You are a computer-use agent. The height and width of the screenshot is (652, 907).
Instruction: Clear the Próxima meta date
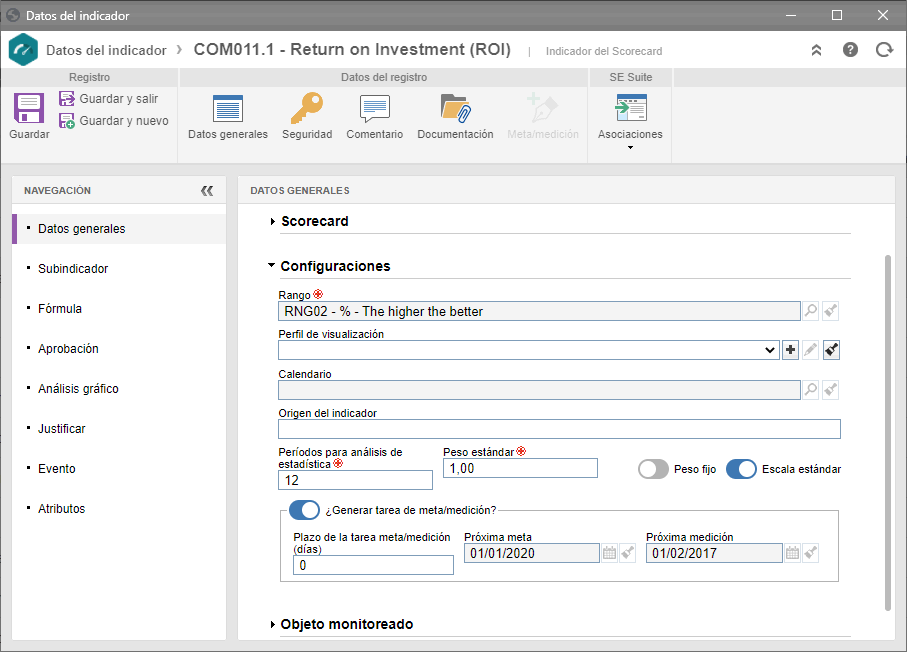(628, 553)
